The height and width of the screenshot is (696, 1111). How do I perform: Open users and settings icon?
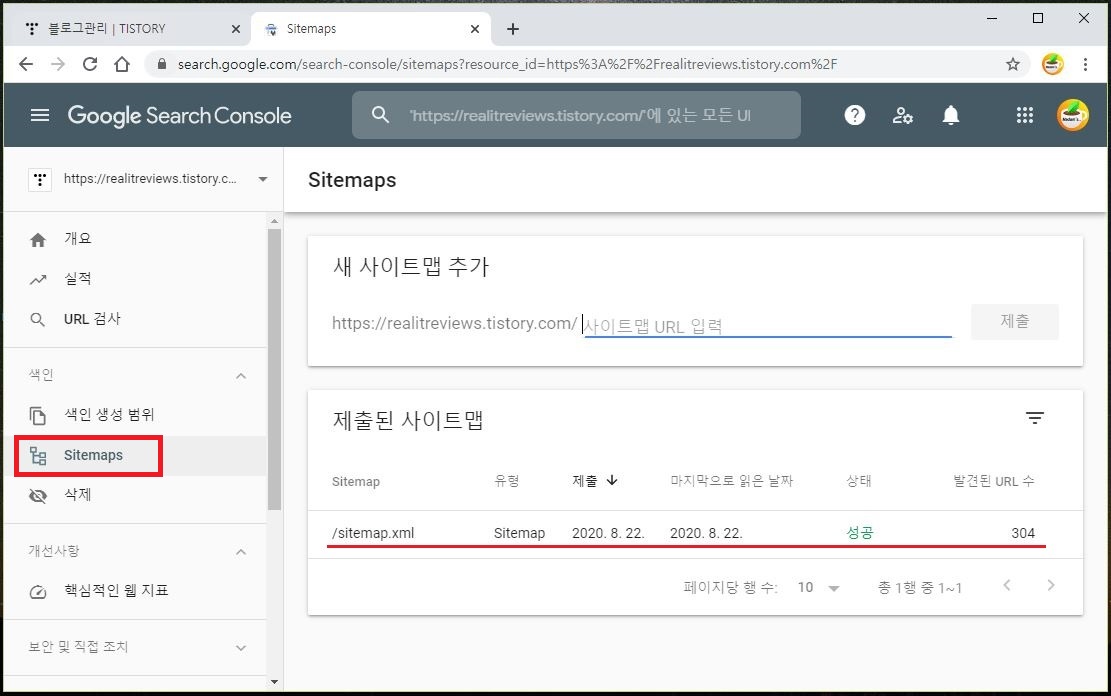(902, 115)
